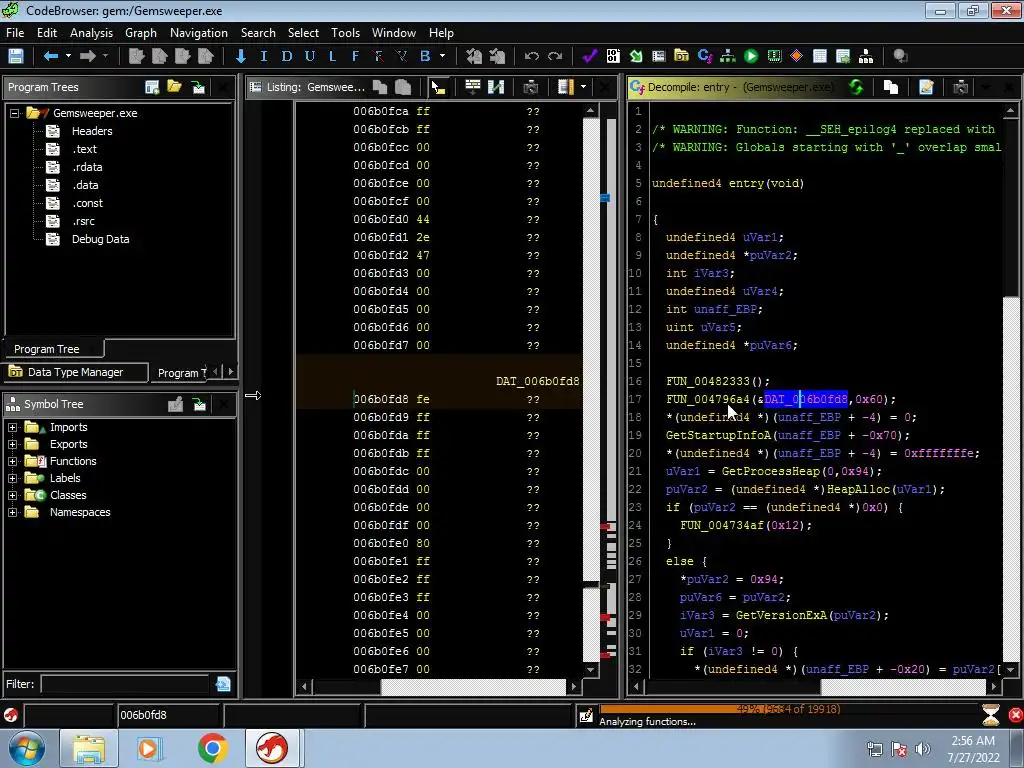Open the Data Types DT folder icon
The height and width of the screenshot is (768, 1024).
coord(681,56)
